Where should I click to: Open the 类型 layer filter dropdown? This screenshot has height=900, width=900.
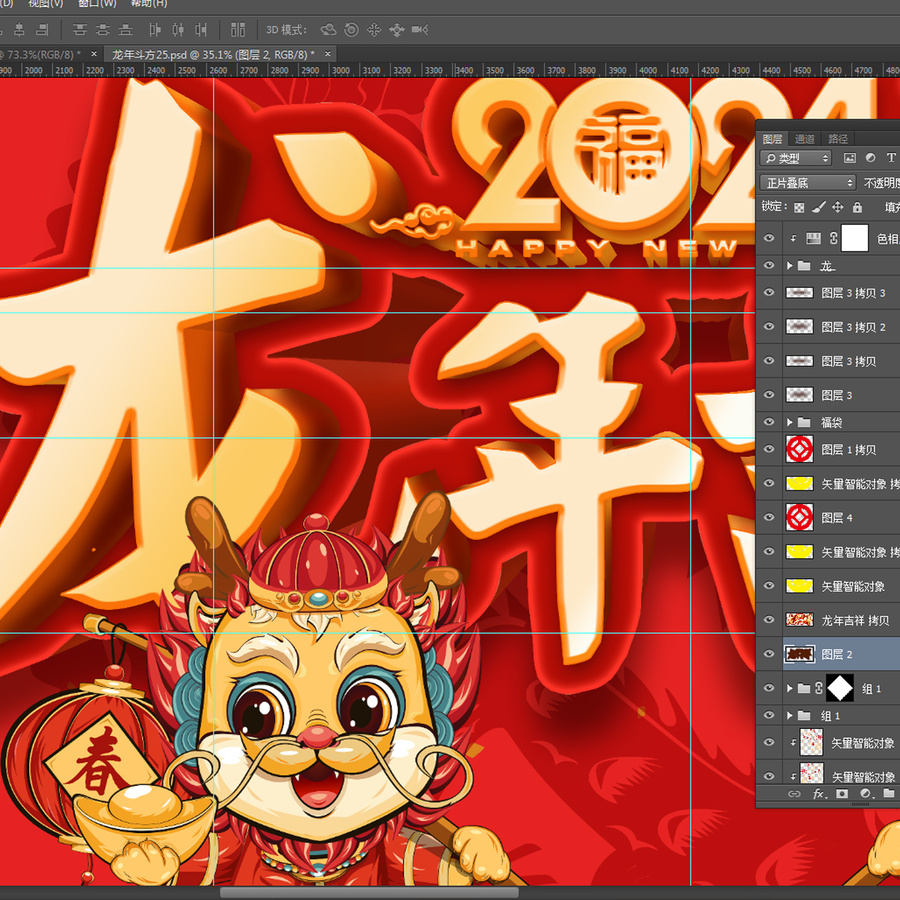point(796,158)
